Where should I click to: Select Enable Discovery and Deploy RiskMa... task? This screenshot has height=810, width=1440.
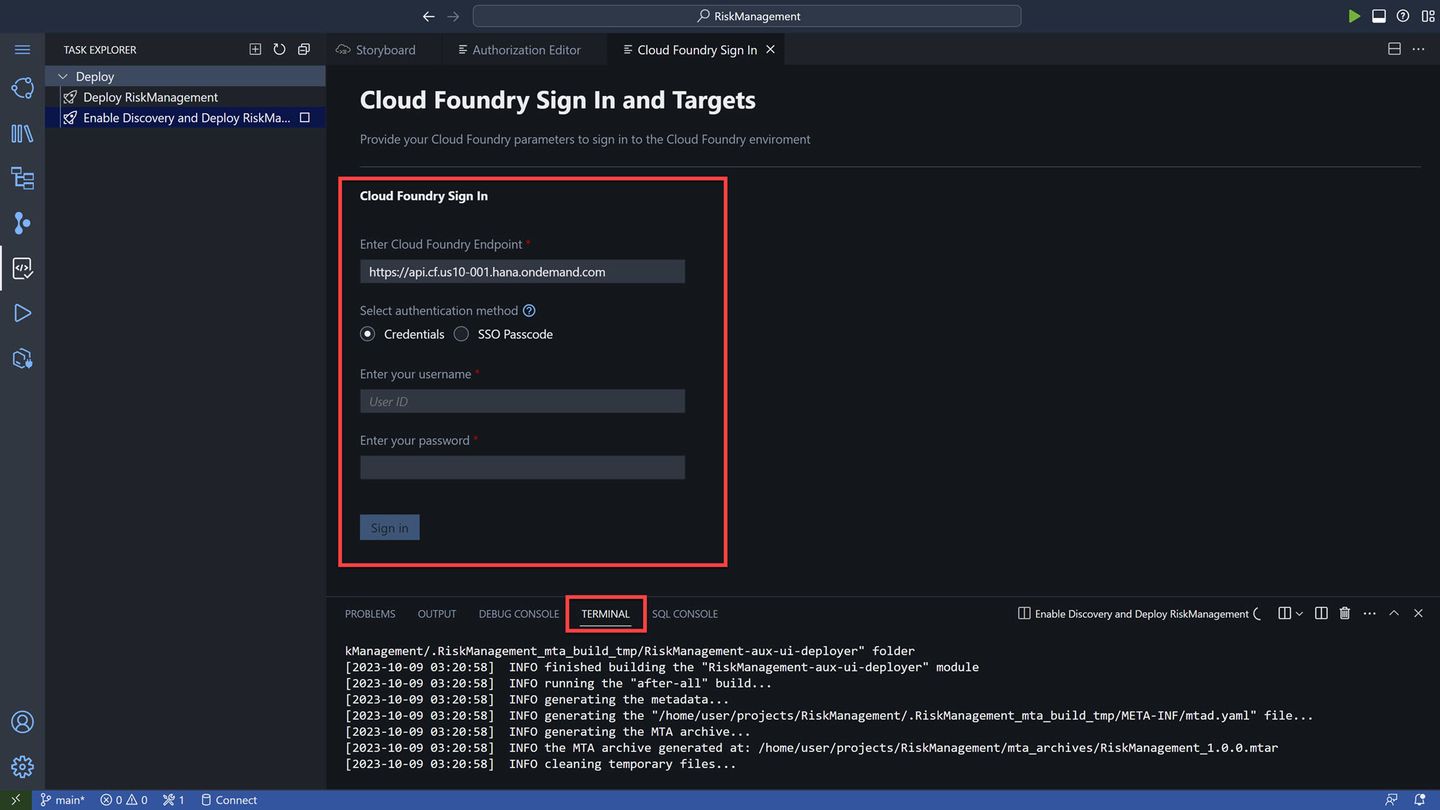pyautogui.click(x=186, y=118)
